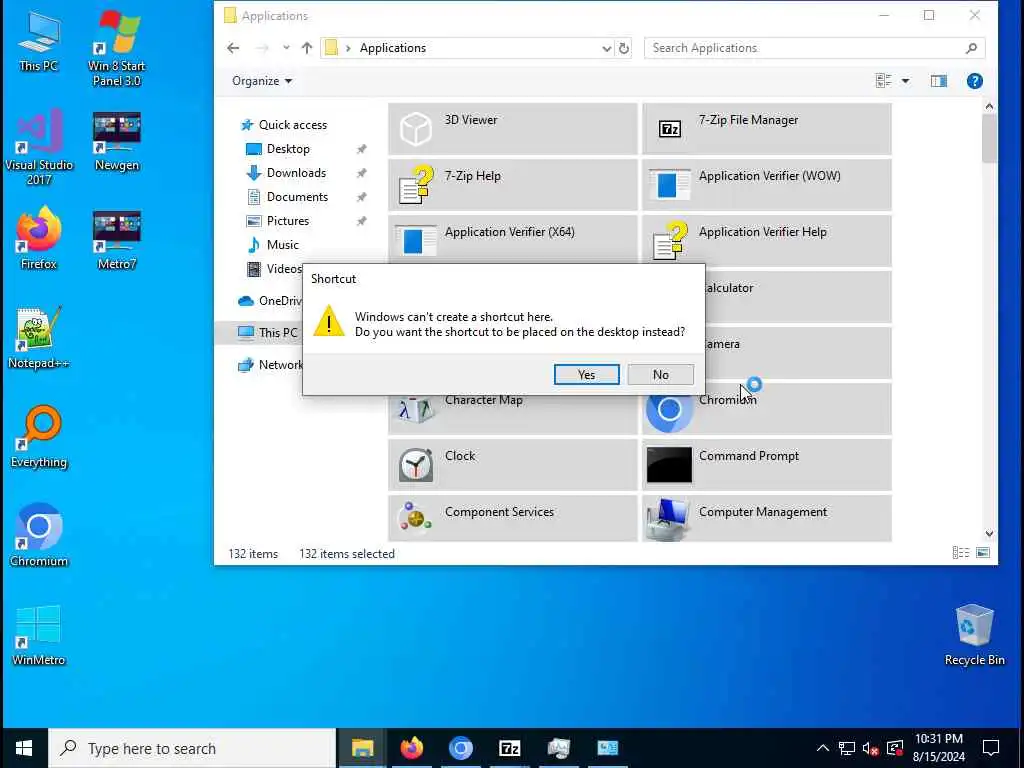Select the Character Map item
Image resolution: width=1024 pixels, height=768 pixels.
pos(513,413)
